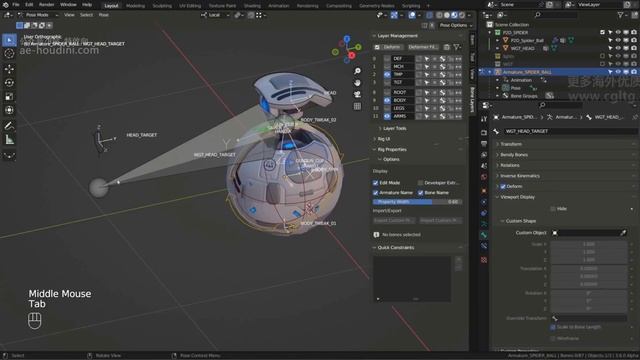This screenshot has height=360, width=640.
Task: Select the Transform tool in the toolbar
Action: click(9, 111)
